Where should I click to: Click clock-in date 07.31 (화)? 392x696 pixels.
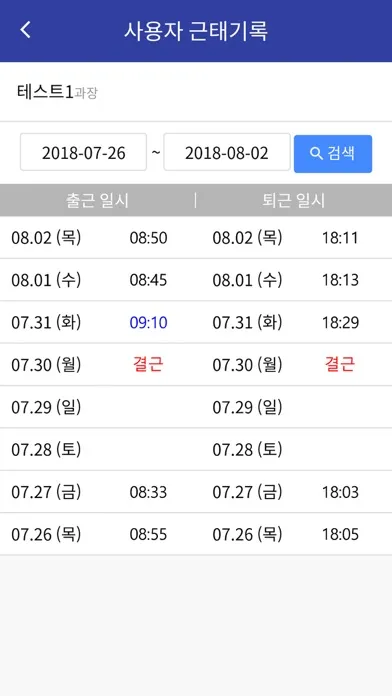[x=46, y=322]
